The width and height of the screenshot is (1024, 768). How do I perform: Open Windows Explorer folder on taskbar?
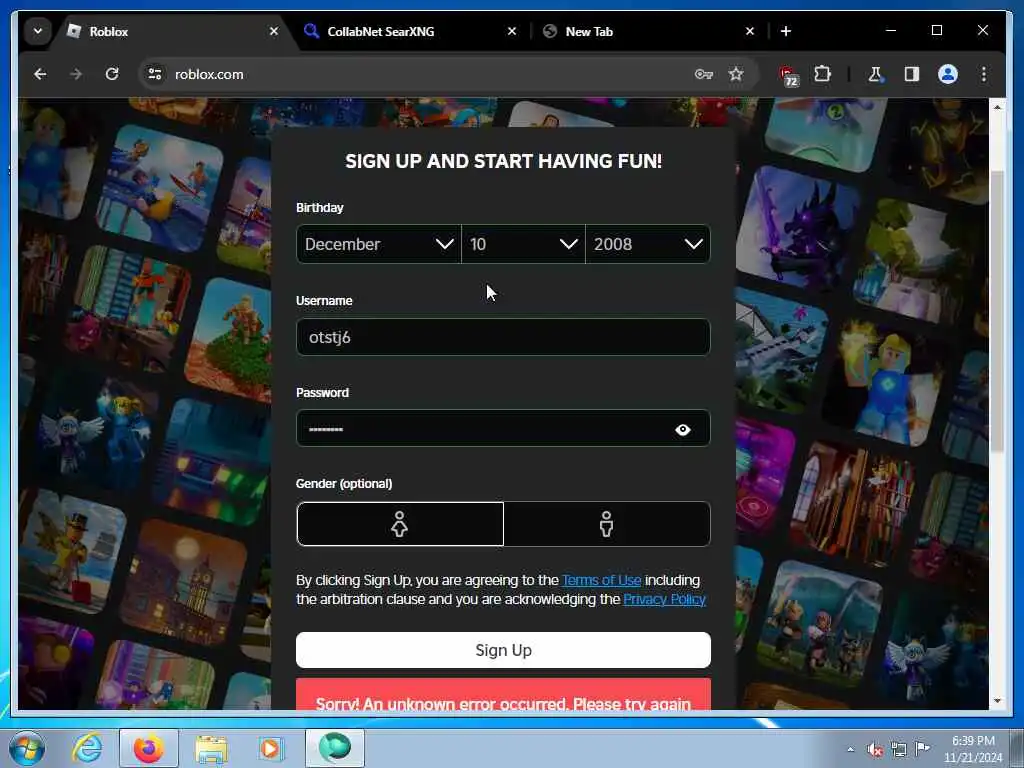tap(210, 748)
